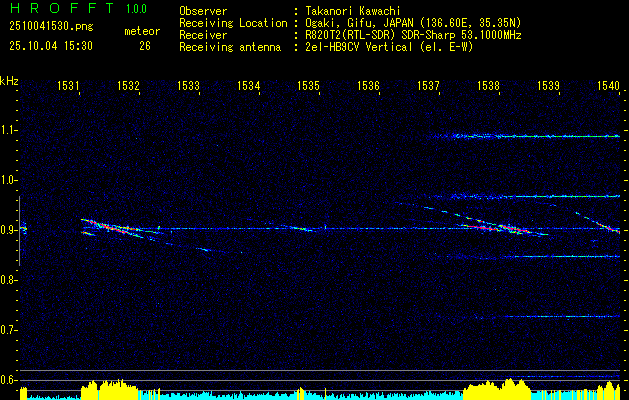629x400 pixels.
Task: Click the 2el-HB9CV Vertical antenna text
Action: 389,47
